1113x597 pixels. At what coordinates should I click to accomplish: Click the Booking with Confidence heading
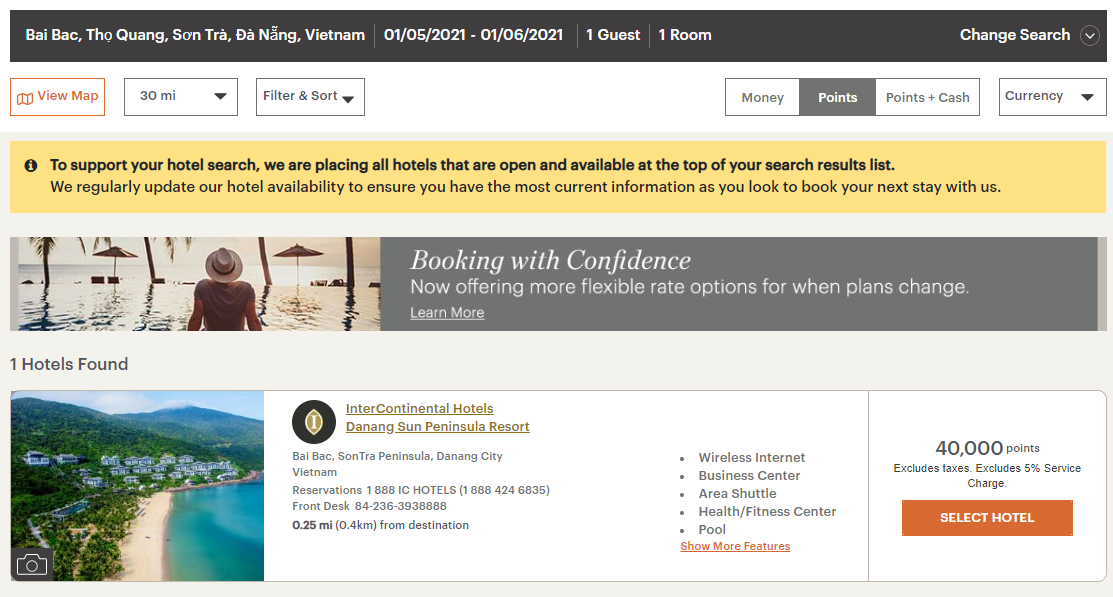coord(550,261)
